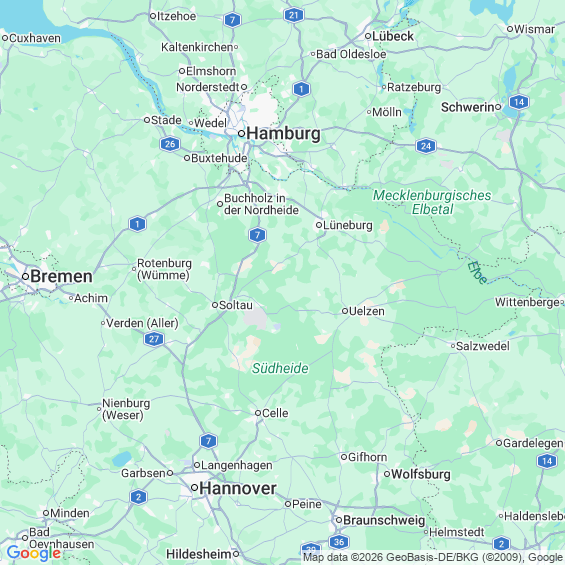
Task: Click the route 36 shield near Braunschweig
Action: 339,542
